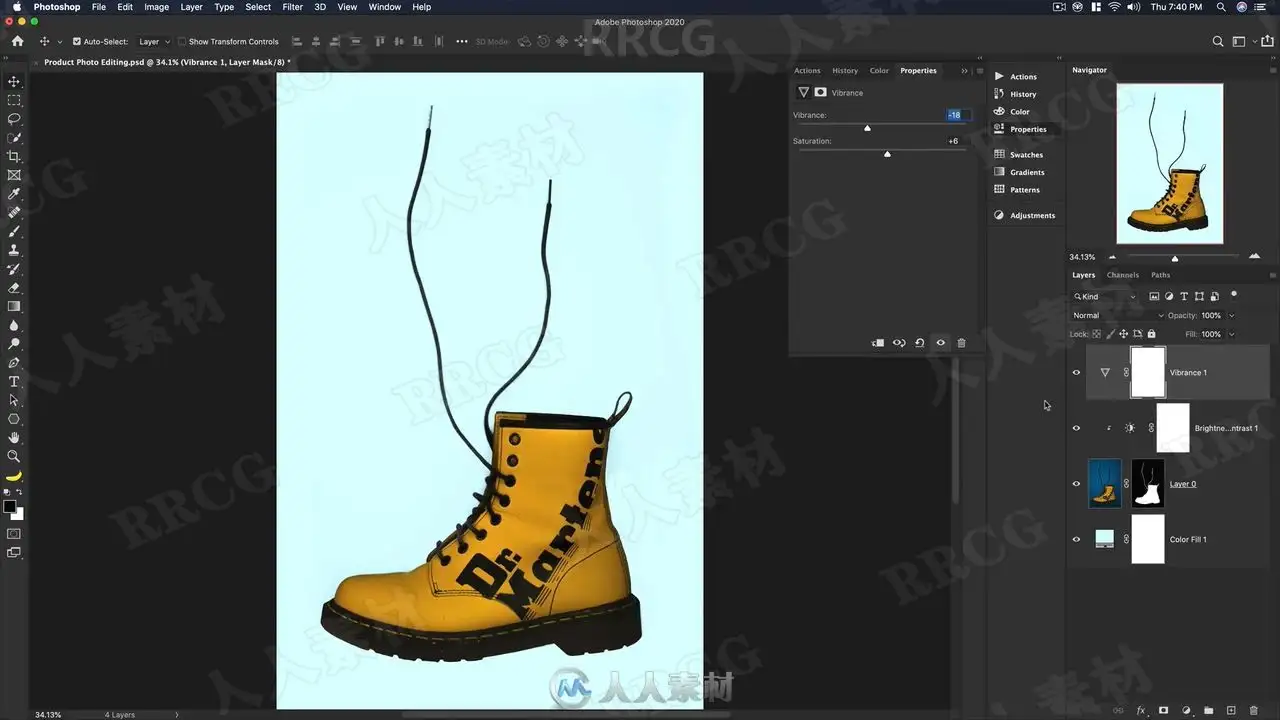Open the Auto-Select Layer dropdown

pyautogui.click(x=154, y=42)
